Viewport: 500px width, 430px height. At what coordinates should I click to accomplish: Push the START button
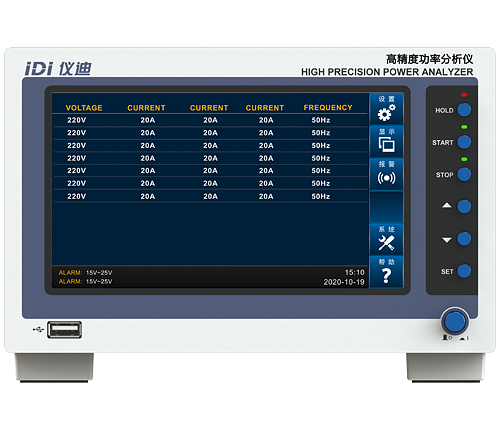click(x=464, y=142)
